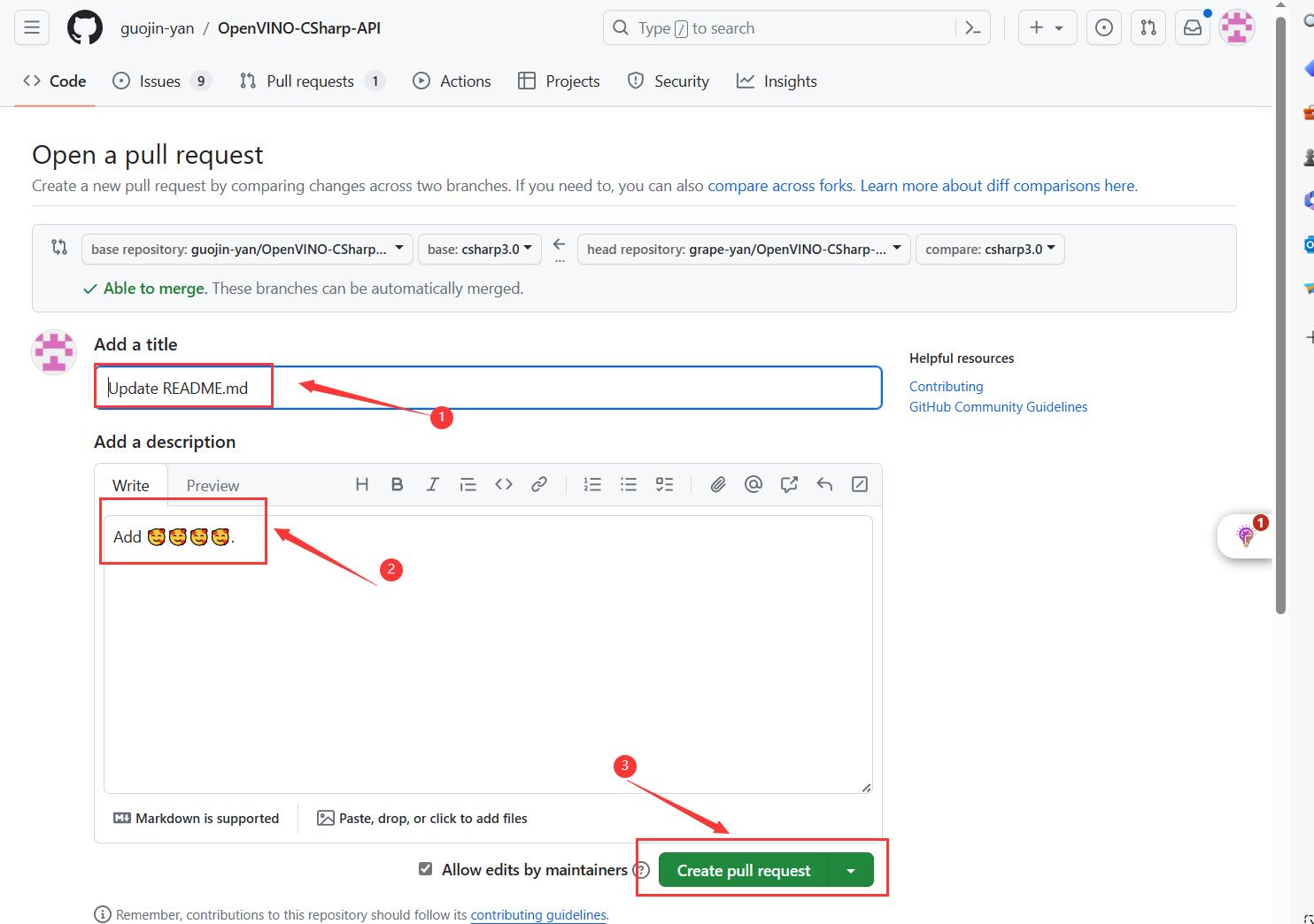Switch to the Preview tab
The height and width of the screenshot is (924, 1314).
click(213, 485)
